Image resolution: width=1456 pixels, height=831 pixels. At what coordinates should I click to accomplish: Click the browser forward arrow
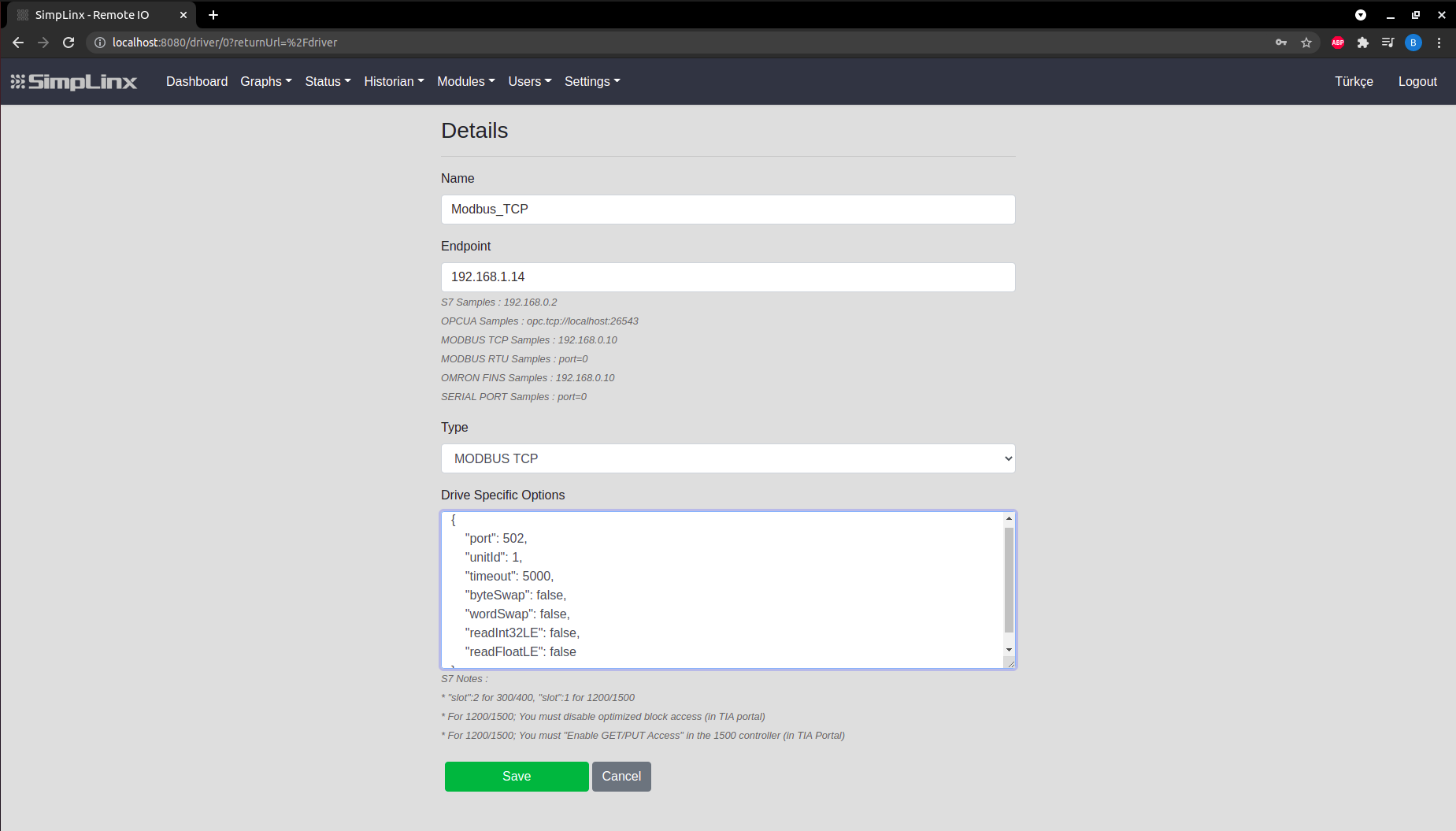(x=43, y=43)
